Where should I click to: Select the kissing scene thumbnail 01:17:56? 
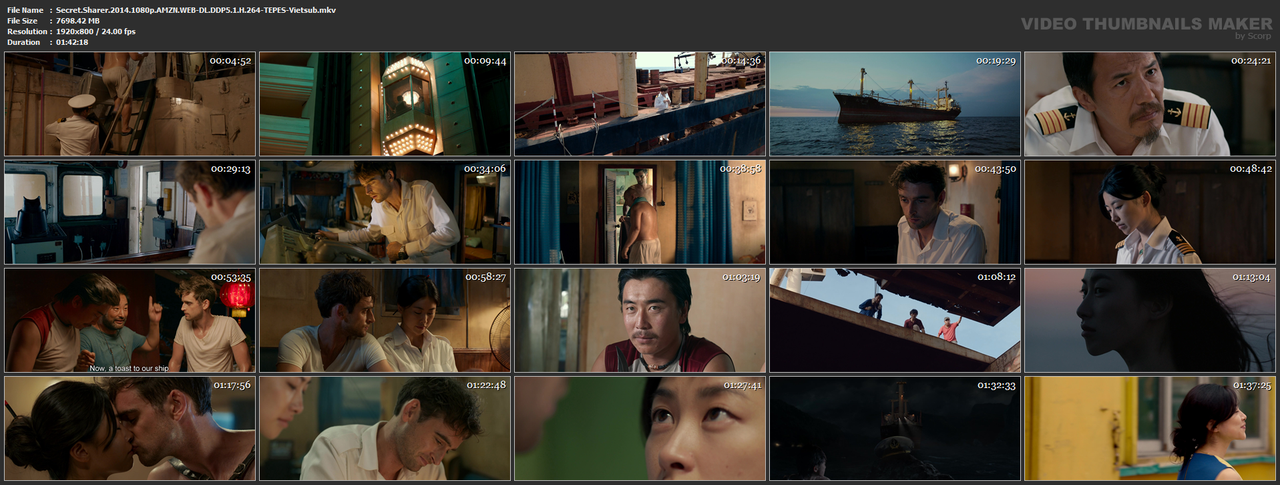(130, 428)
